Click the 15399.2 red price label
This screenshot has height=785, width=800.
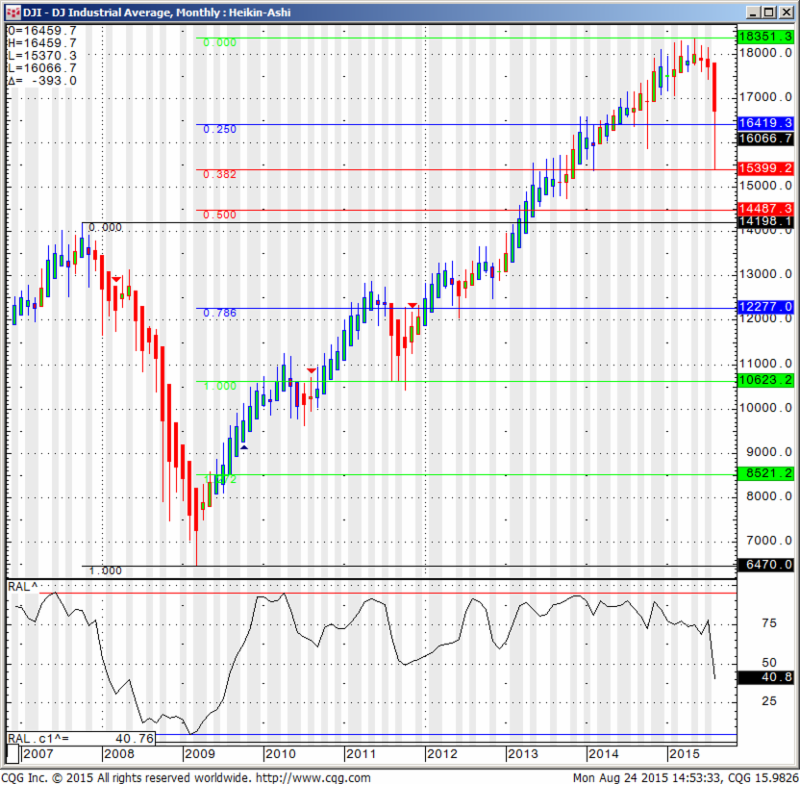pyautogui.click(x=765, y=168)
